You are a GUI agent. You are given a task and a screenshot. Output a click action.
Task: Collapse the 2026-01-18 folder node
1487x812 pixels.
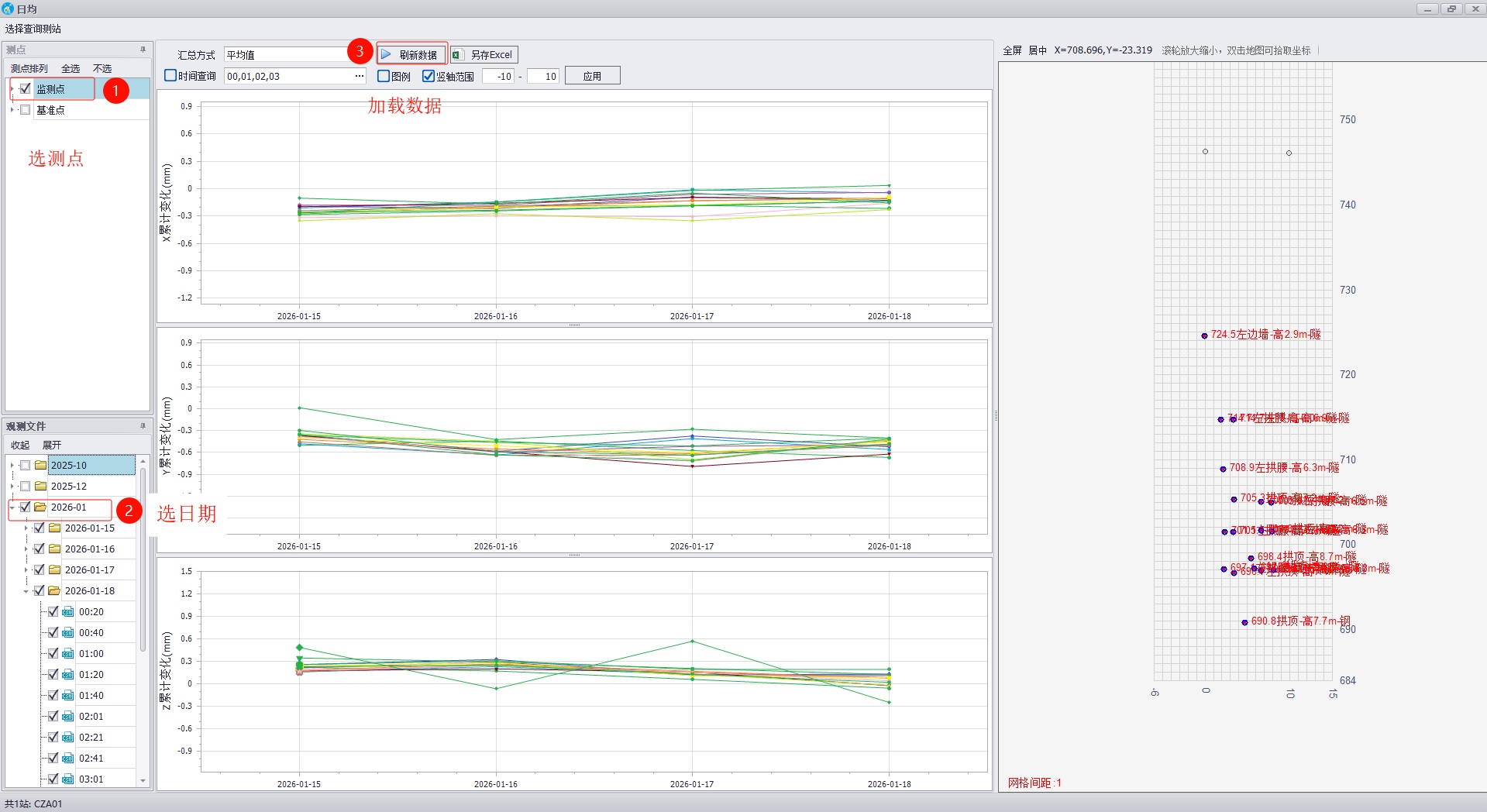tap(26, 591)
